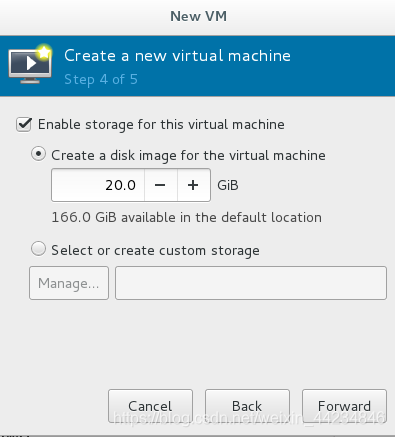Increase disk size with plus button
The width and height of the screenshot is (395, 437).
pos(194,185)
